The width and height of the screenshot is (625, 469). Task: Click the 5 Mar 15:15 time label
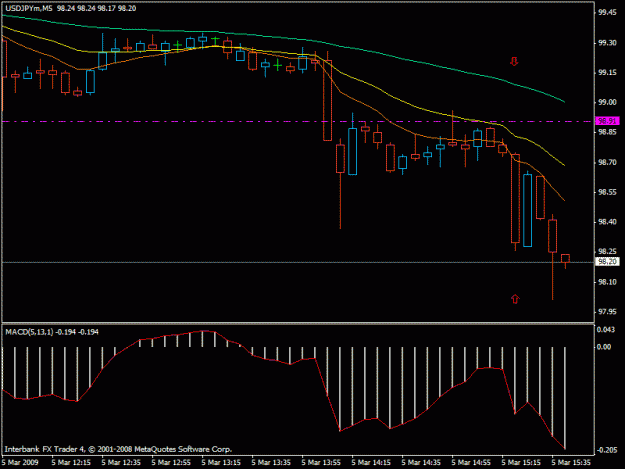pyautogui.click(x=521, y=462)
